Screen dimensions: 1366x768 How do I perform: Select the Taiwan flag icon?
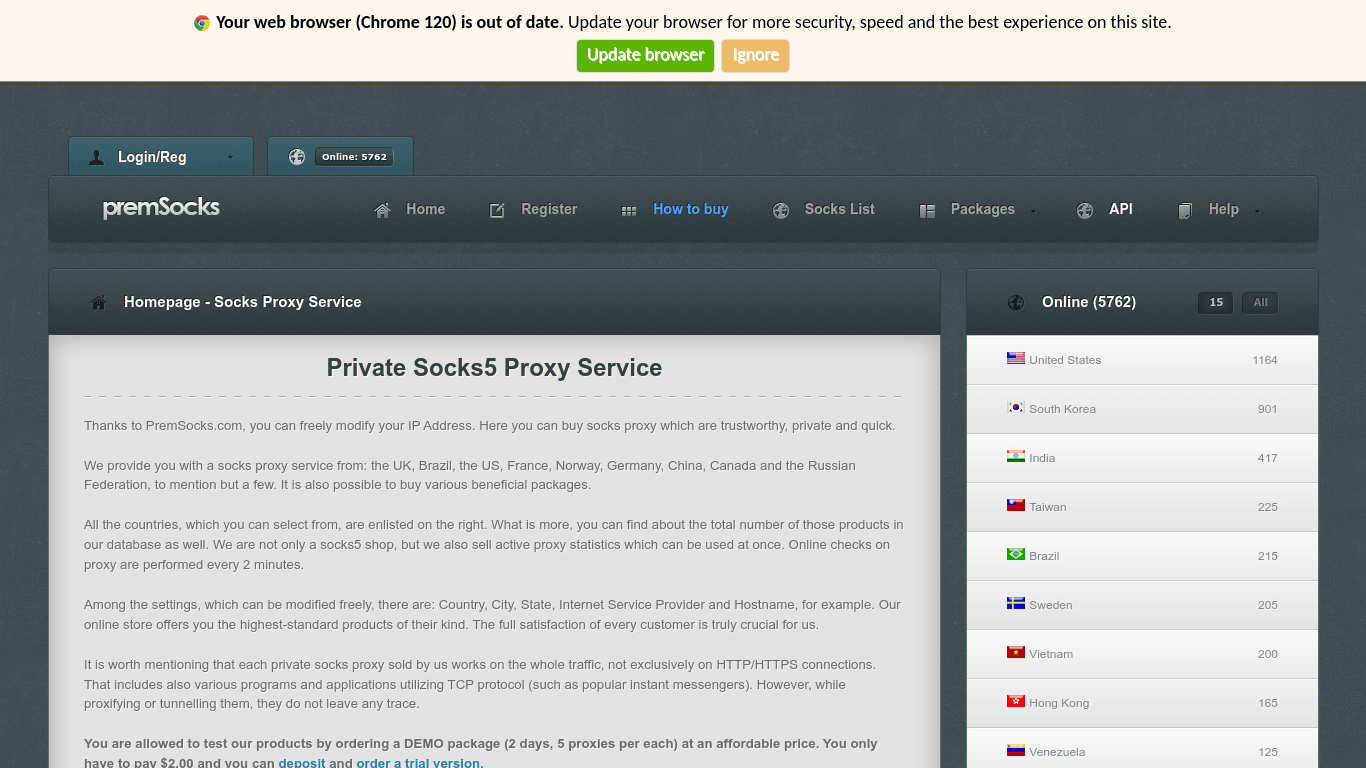point(1017,505)
